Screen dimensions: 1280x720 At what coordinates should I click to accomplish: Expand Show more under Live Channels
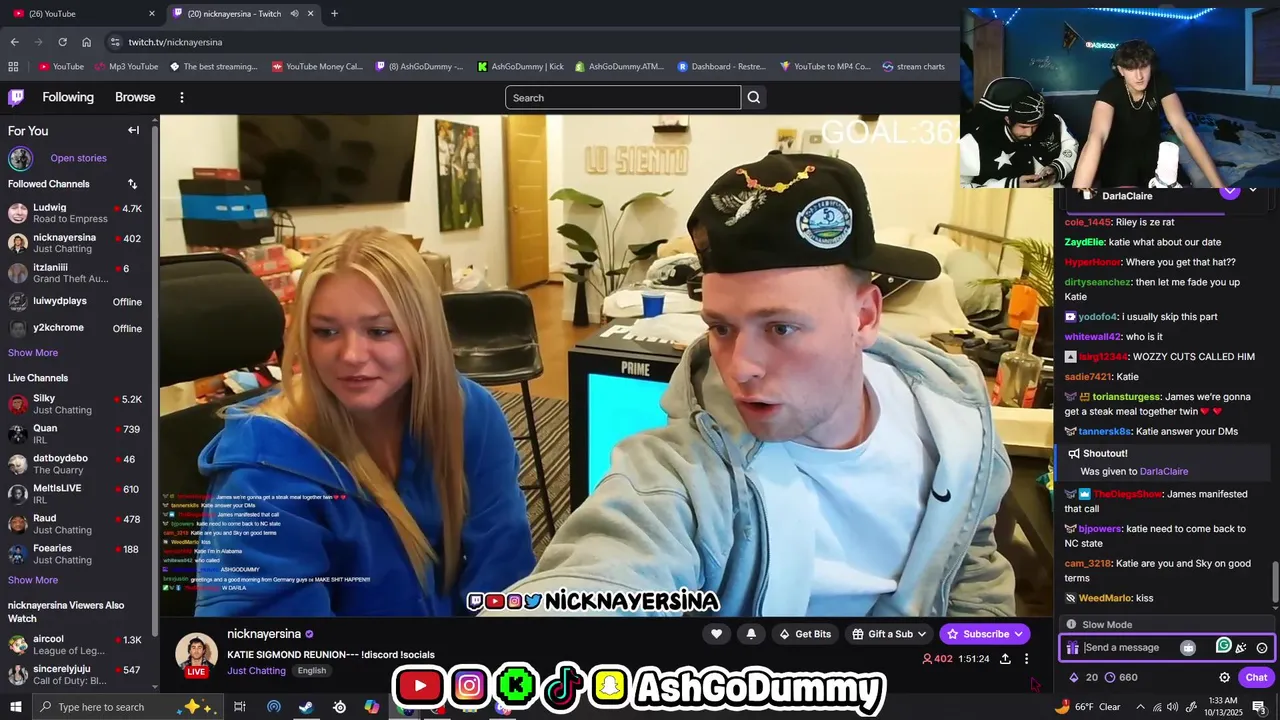point(33,580)
